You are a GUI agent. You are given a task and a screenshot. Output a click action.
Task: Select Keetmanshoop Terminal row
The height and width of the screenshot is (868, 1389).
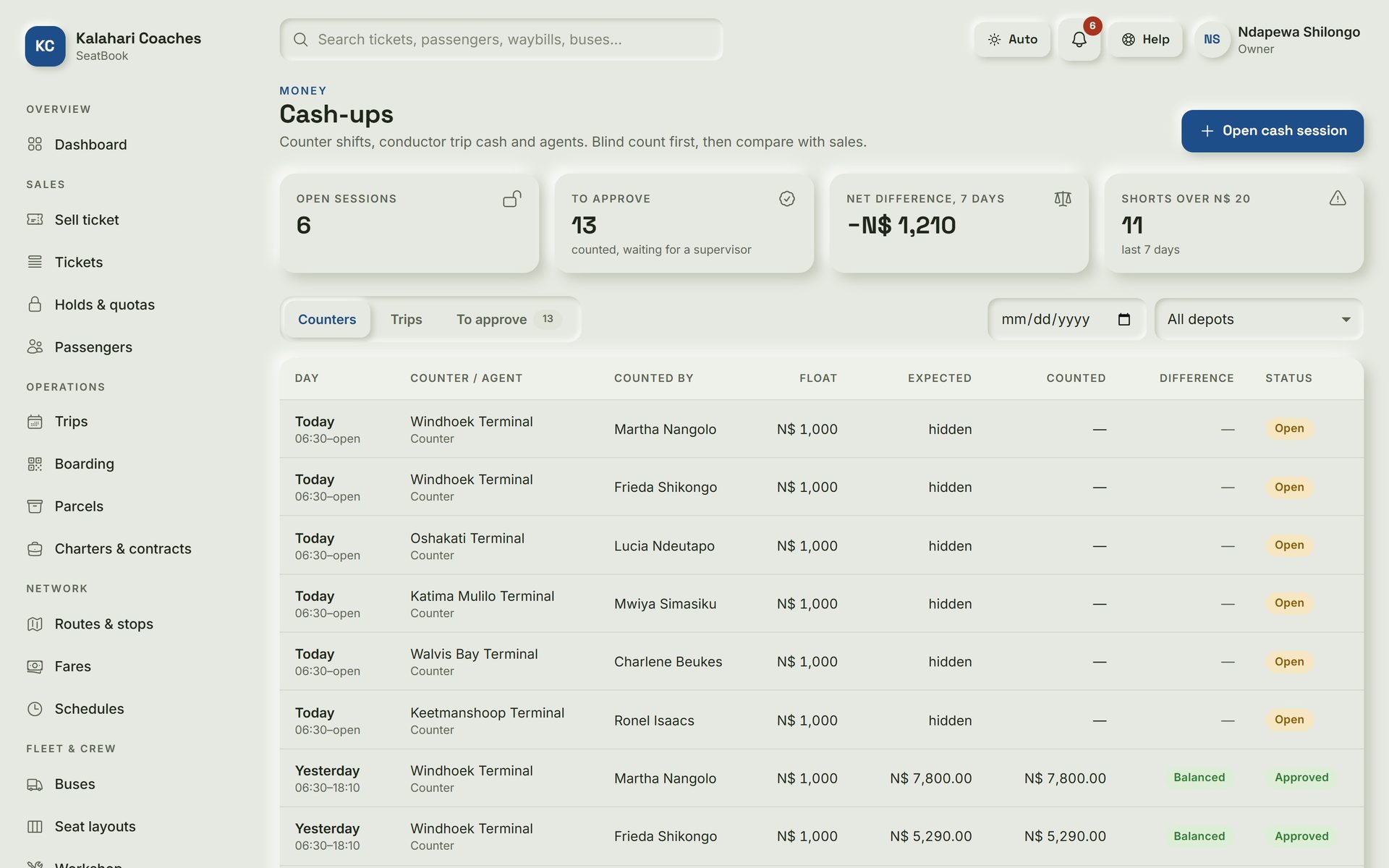821,720
